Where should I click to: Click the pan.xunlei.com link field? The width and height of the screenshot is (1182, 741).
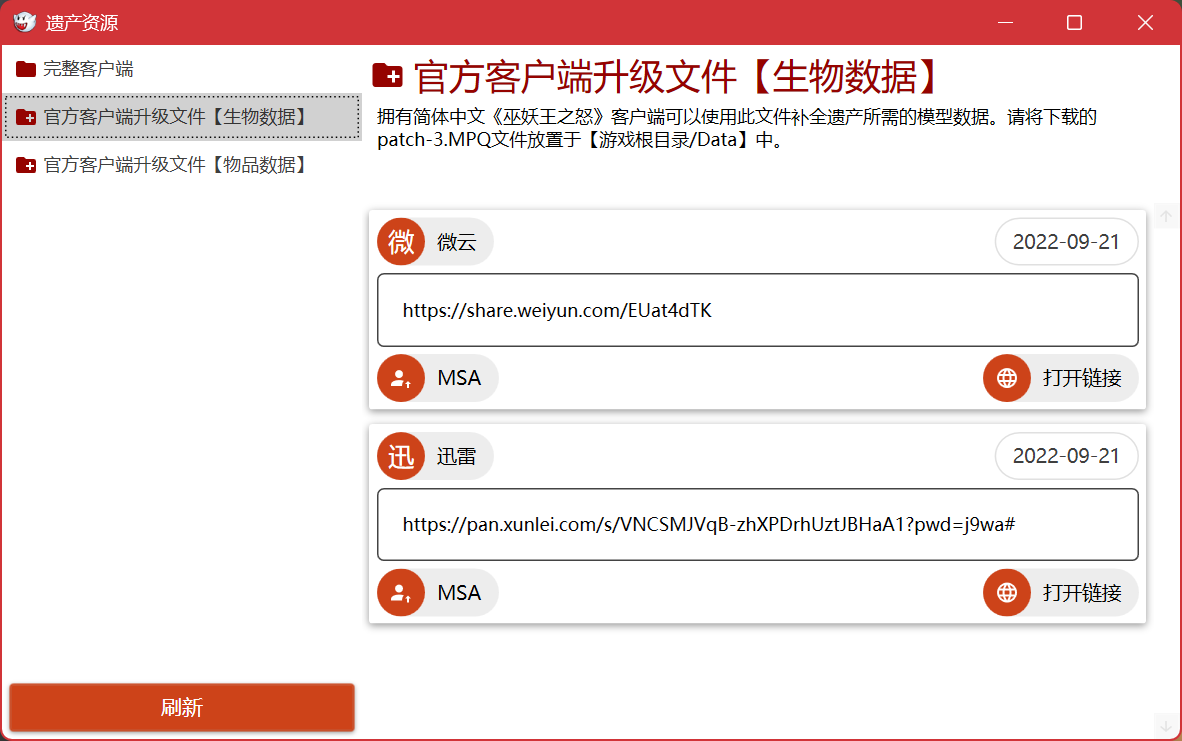758,525
